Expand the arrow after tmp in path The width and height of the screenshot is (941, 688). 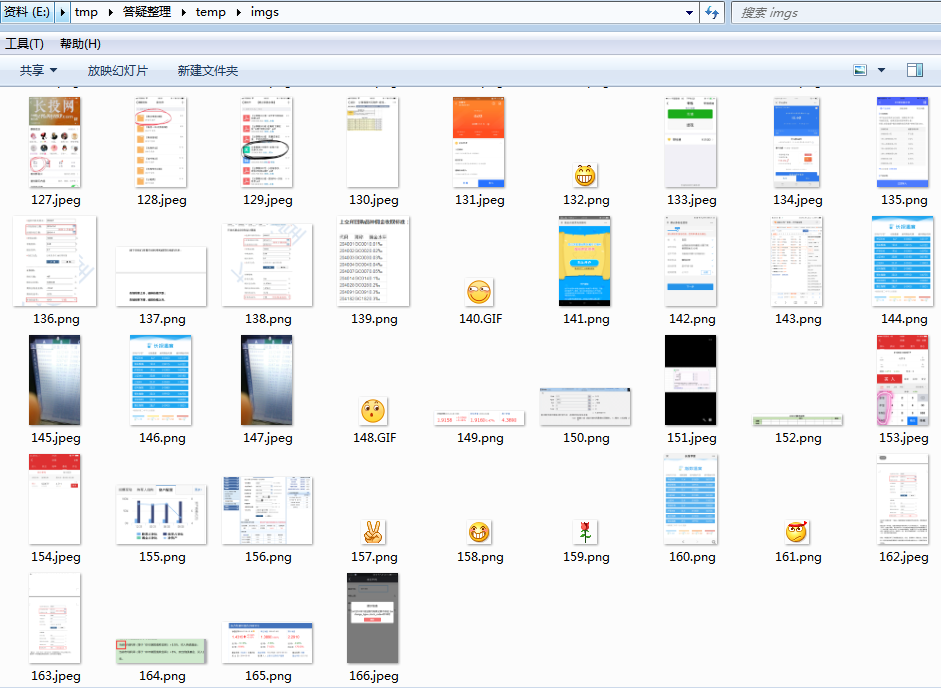(x=111, y=12)
